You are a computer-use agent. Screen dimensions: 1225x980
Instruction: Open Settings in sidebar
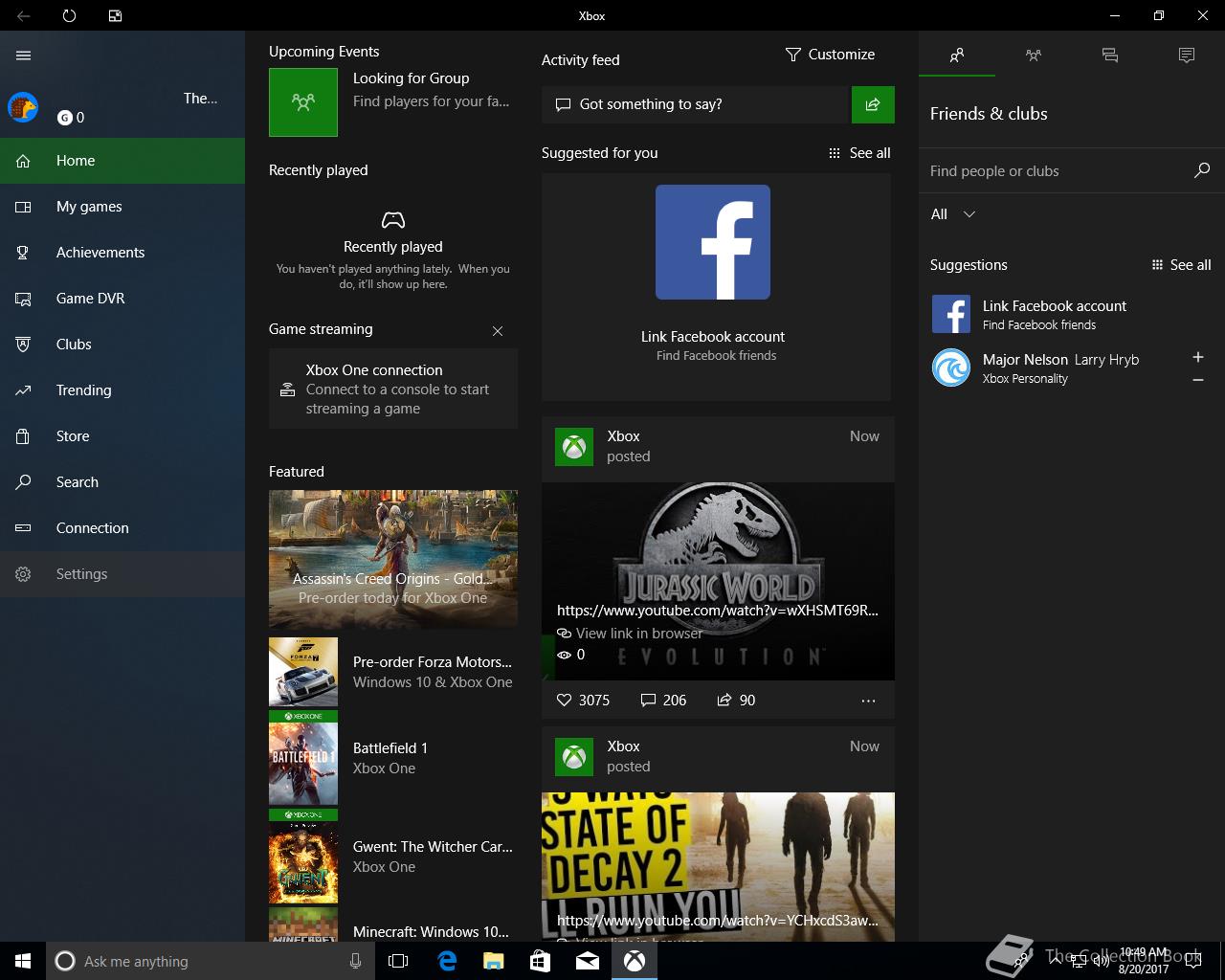pyautogui.click(x=122, y=574)
